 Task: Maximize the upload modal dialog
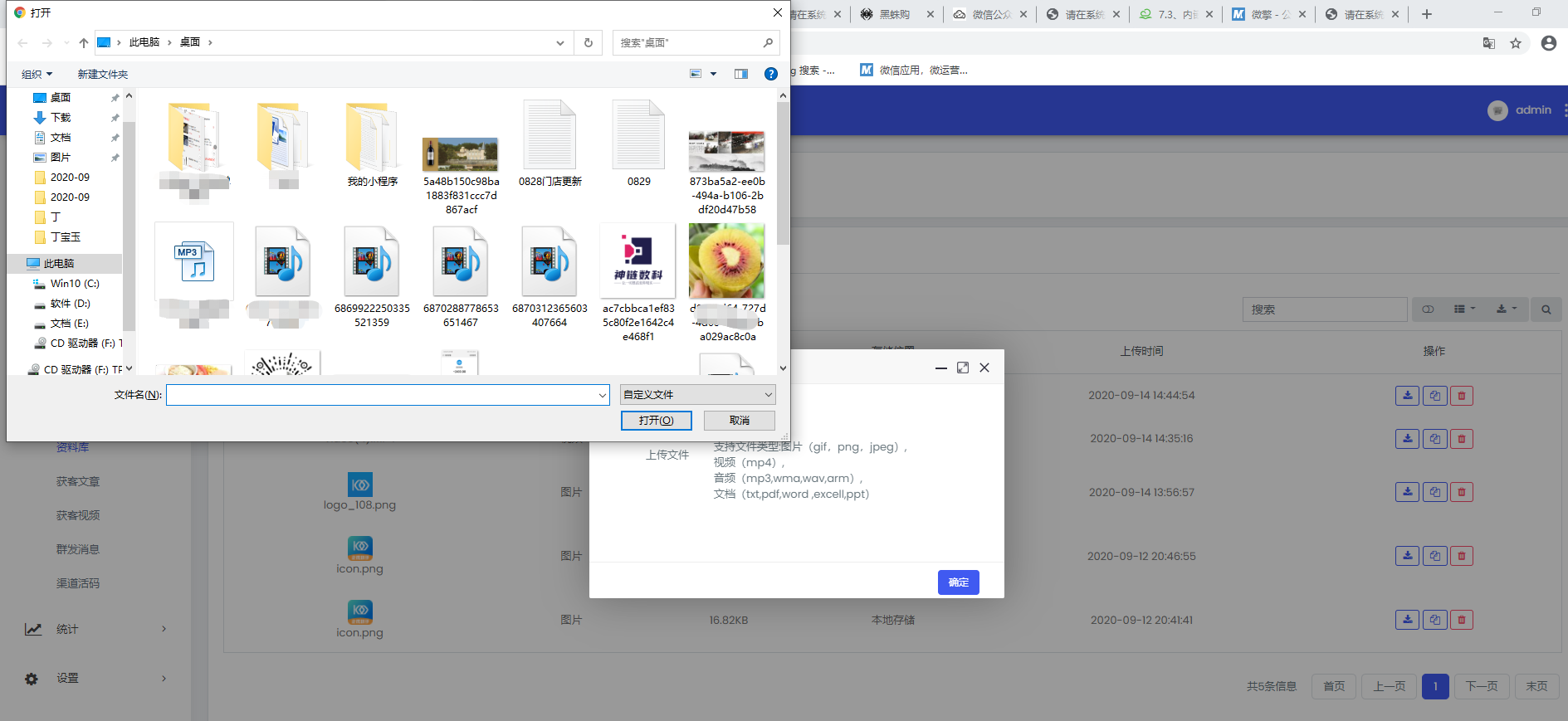(x=963, y=368)
